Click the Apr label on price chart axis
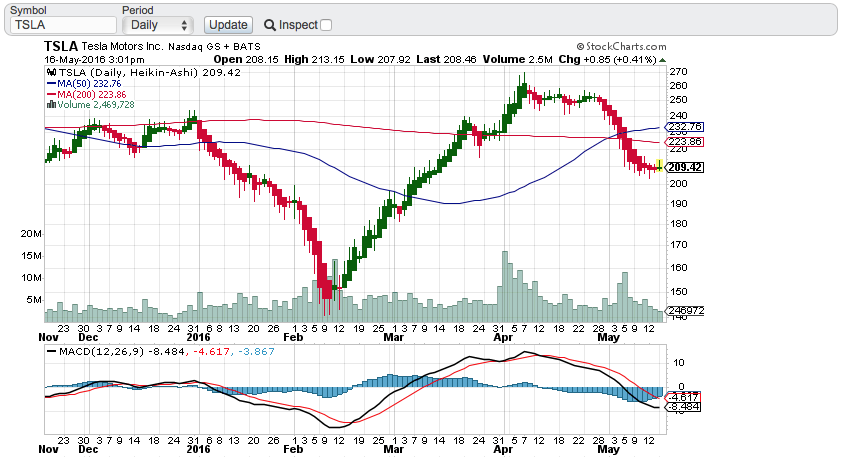844x462 pixels. [x=503, y=338]
